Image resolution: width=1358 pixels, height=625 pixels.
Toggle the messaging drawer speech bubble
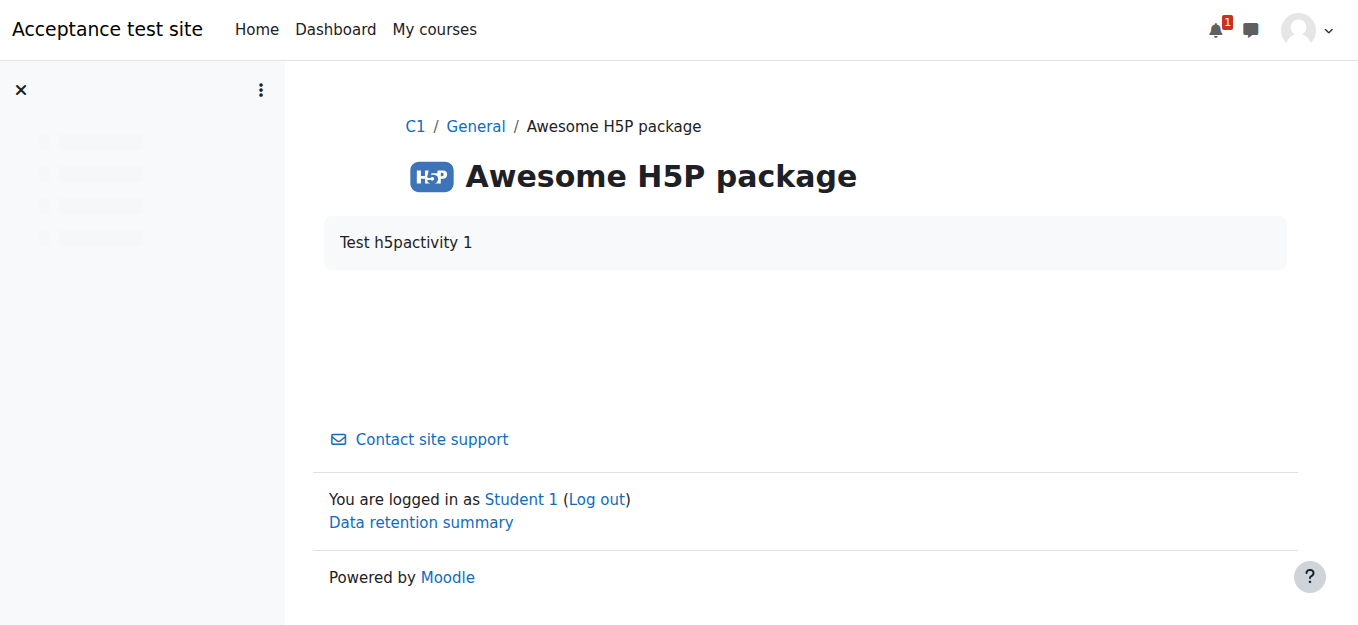pyautogui.click(x=1250, y=30)
